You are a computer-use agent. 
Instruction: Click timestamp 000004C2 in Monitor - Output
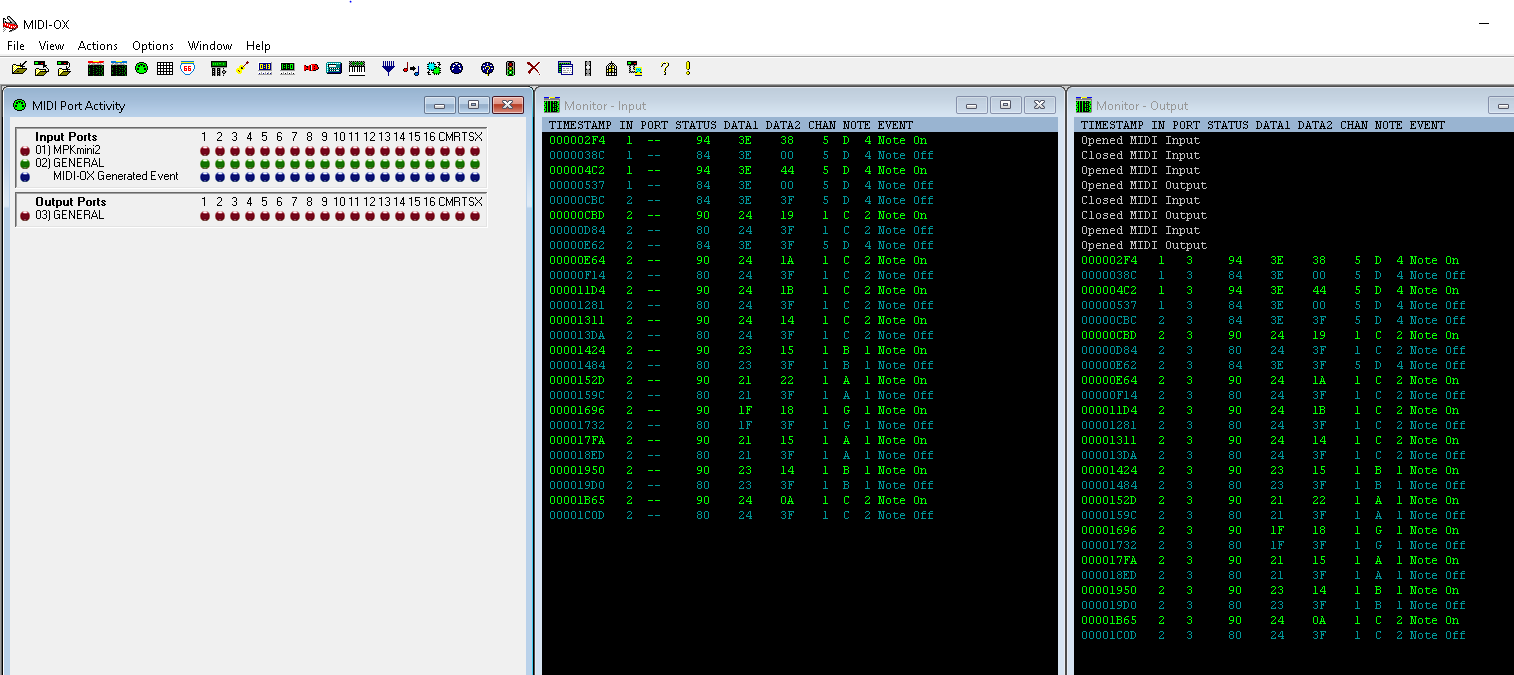pos(1109,290)
